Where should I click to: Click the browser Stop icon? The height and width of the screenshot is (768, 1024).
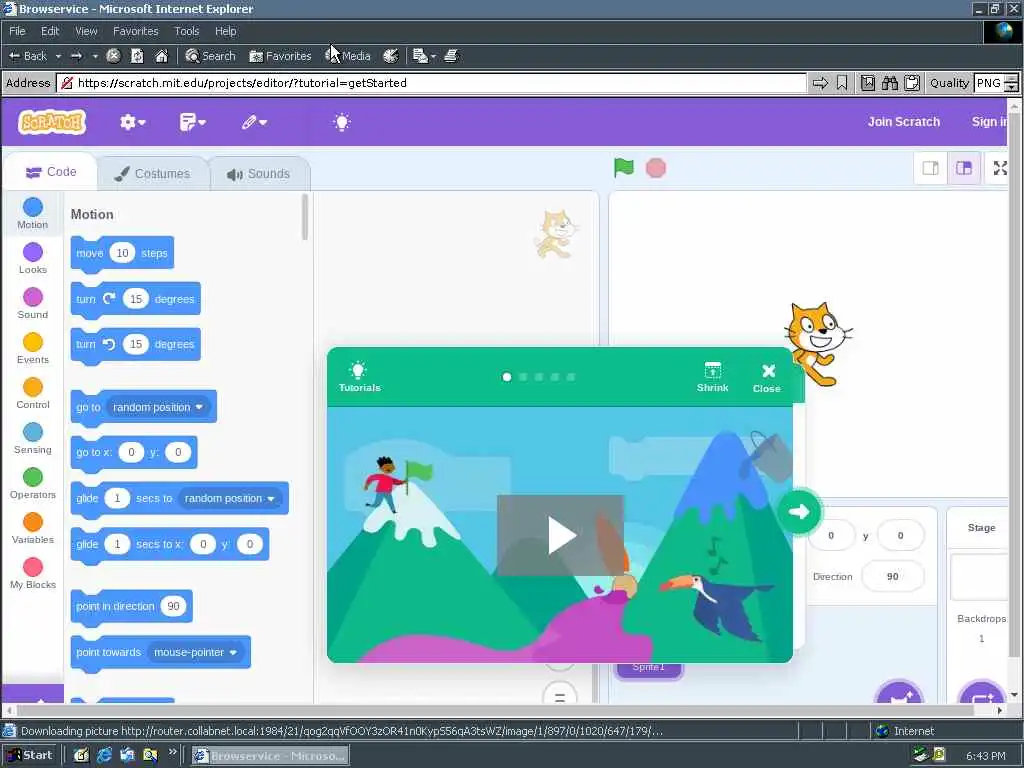tap(113, 56)
